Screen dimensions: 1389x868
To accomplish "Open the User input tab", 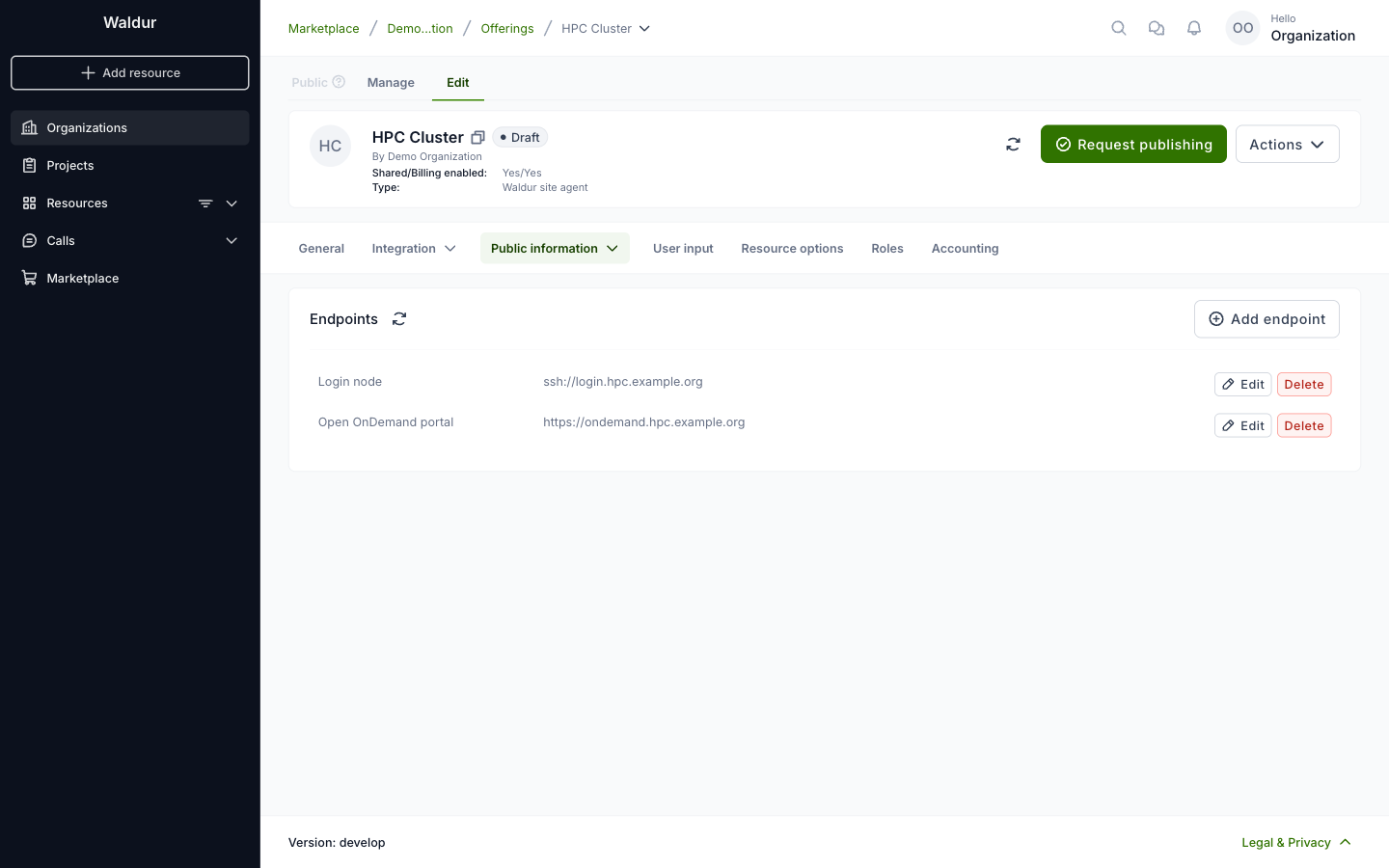I will point(683,249).
